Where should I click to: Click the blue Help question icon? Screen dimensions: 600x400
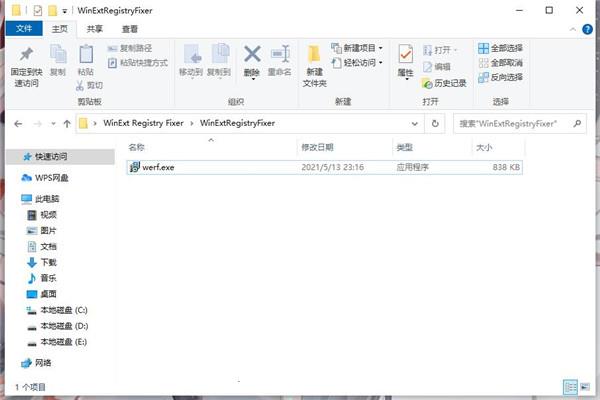coord(587,29)
